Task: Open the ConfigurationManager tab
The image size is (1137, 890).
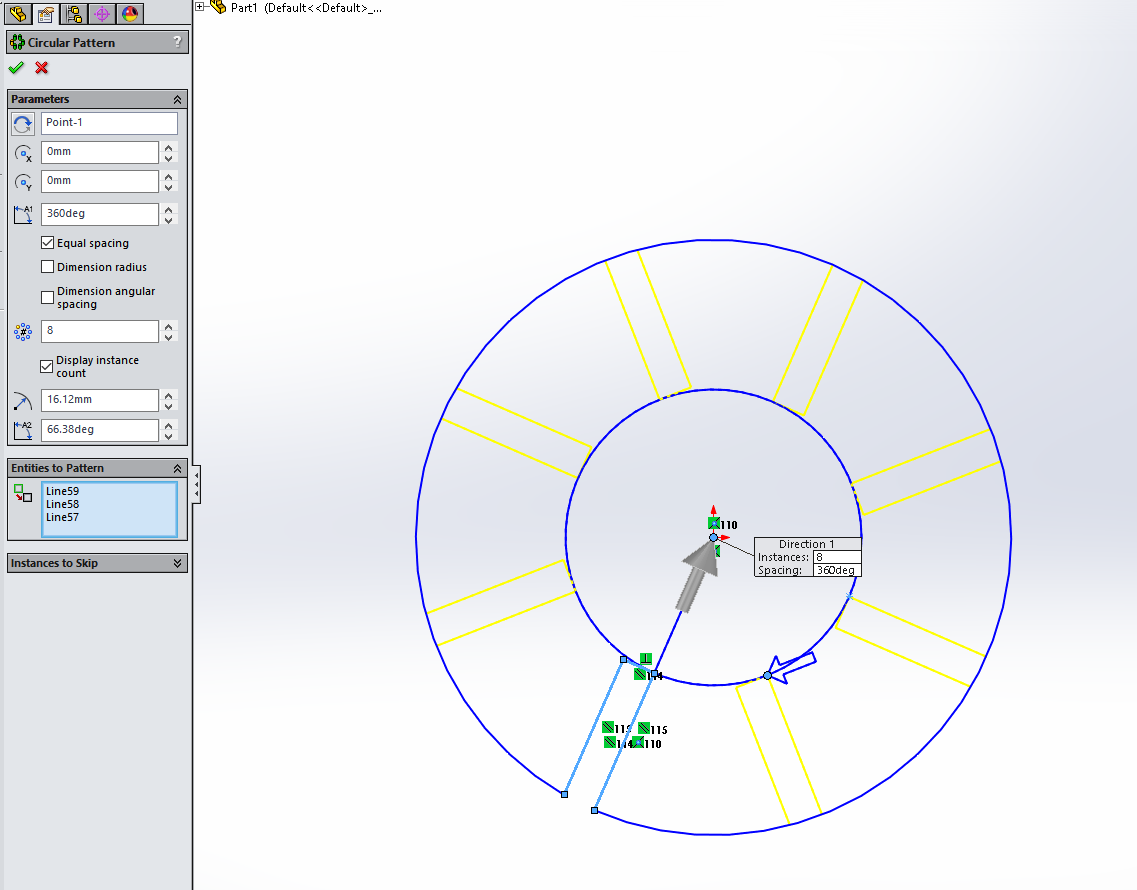Action: [x=74, y=14]
